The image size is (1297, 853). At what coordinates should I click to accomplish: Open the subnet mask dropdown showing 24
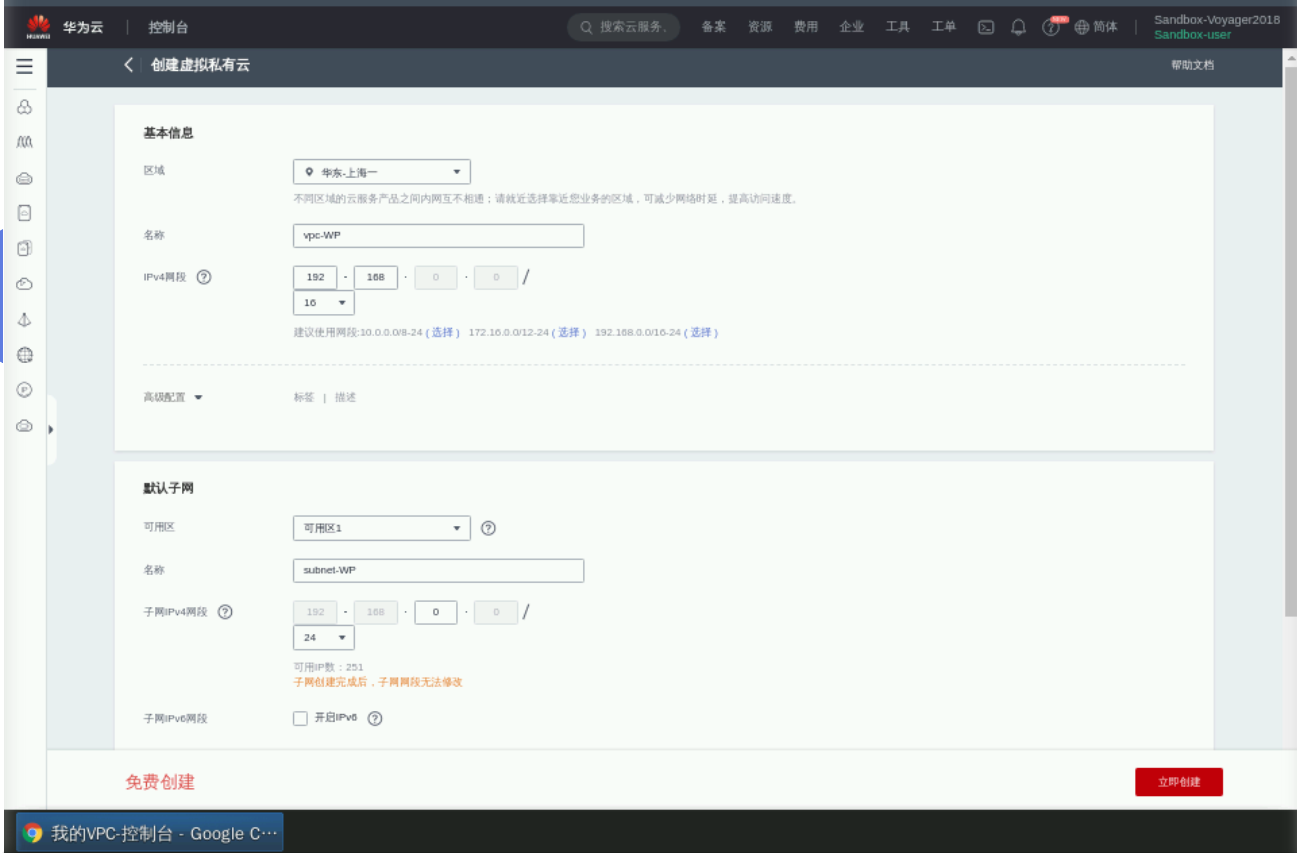tap(324, 637)
